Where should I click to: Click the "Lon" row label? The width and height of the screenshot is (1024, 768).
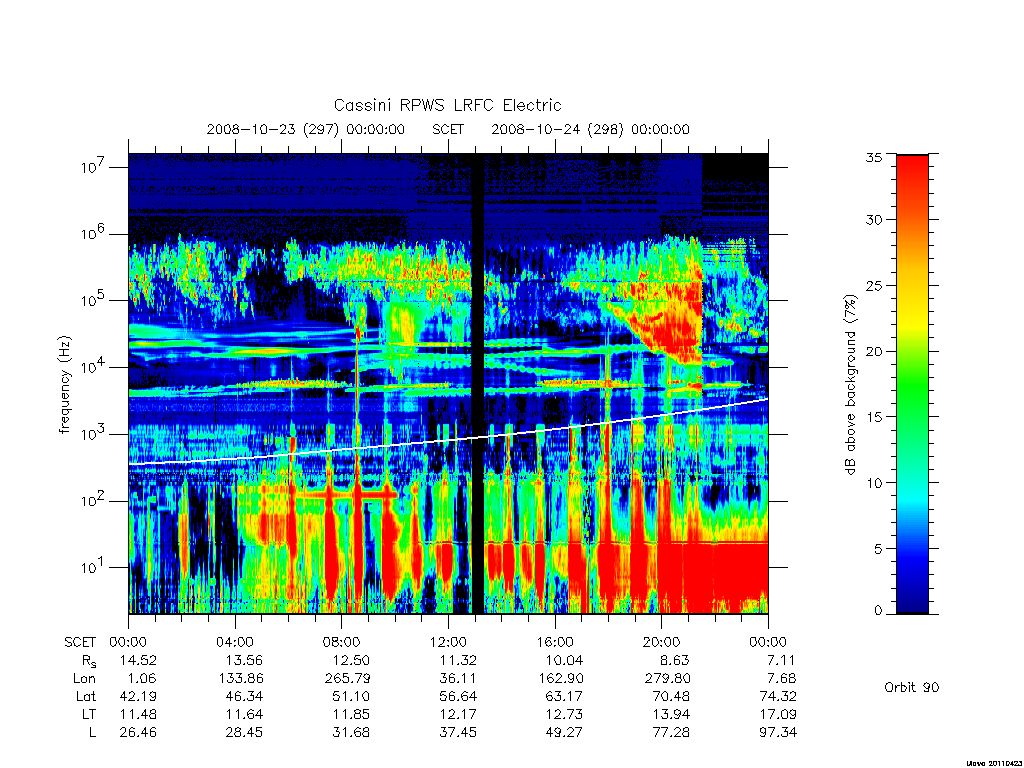point(84,678)
